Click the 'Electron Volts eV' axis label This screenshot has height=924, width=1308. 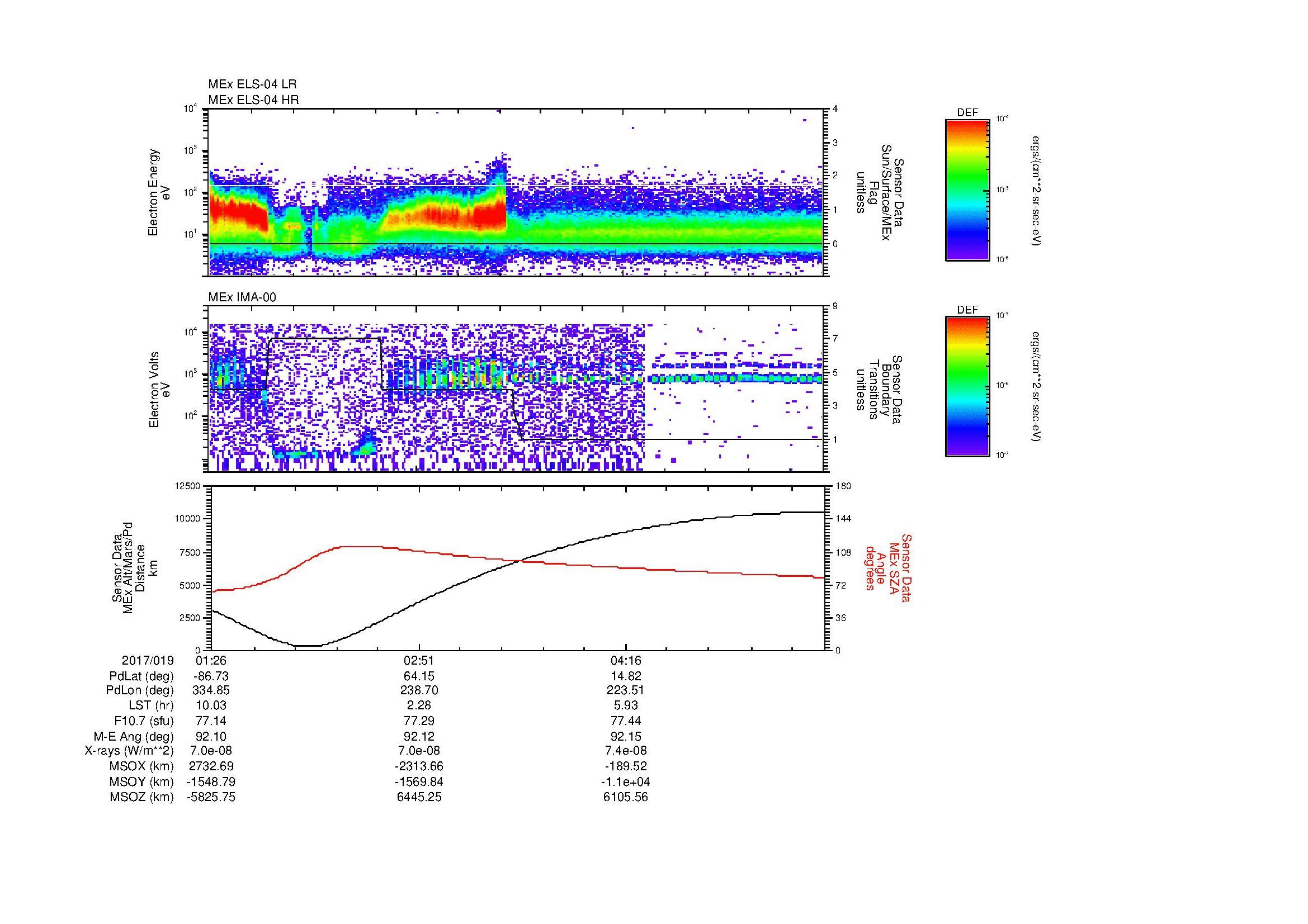click(x=159, y=390)
